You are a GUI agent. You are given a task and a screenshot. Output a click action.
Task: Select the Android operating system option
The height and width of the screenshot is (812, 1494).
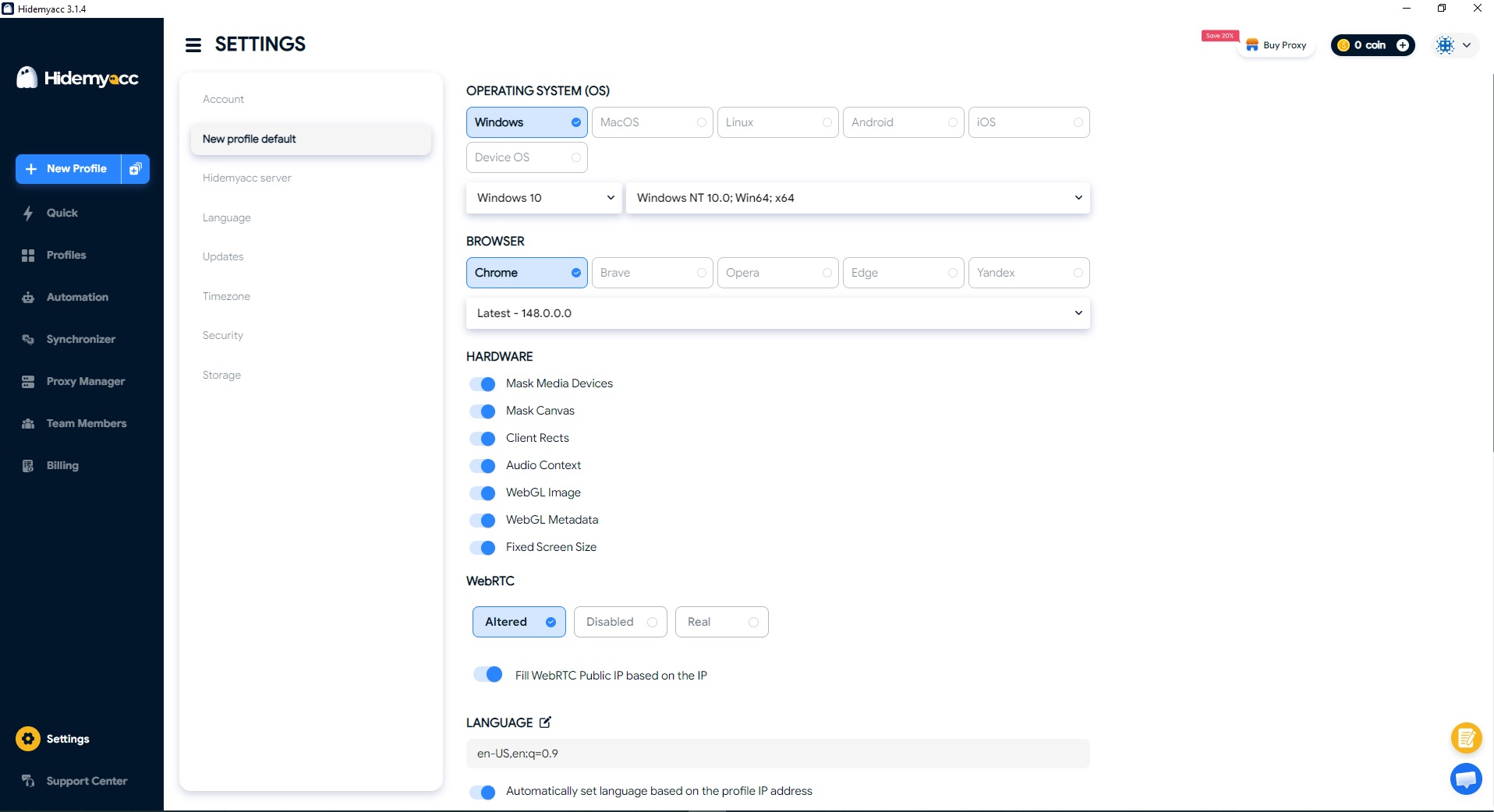tap(904, 122)
